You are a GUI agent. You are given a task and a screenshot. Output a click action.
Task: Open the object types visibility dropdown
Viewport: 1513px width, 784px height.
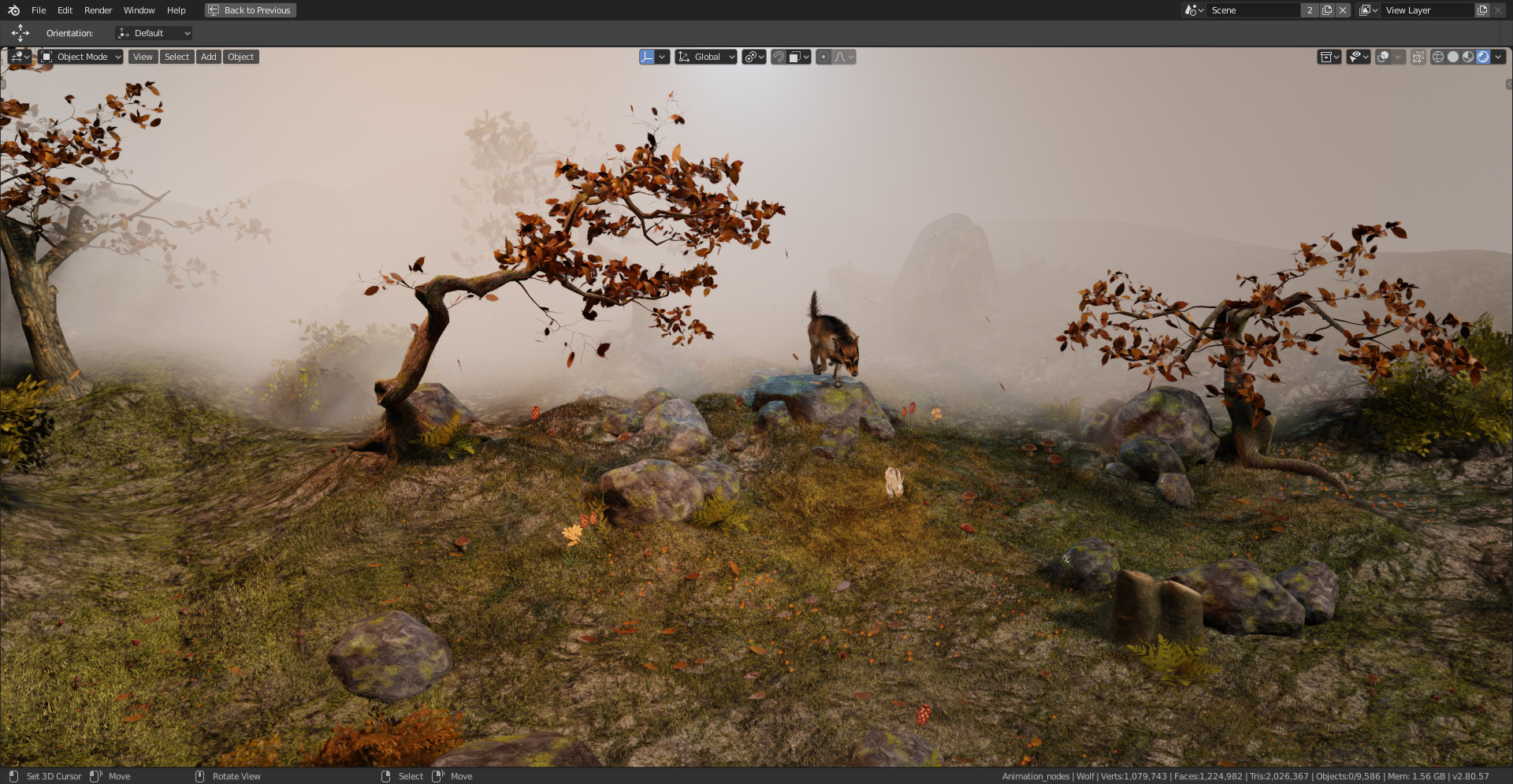coord(1329,57)
